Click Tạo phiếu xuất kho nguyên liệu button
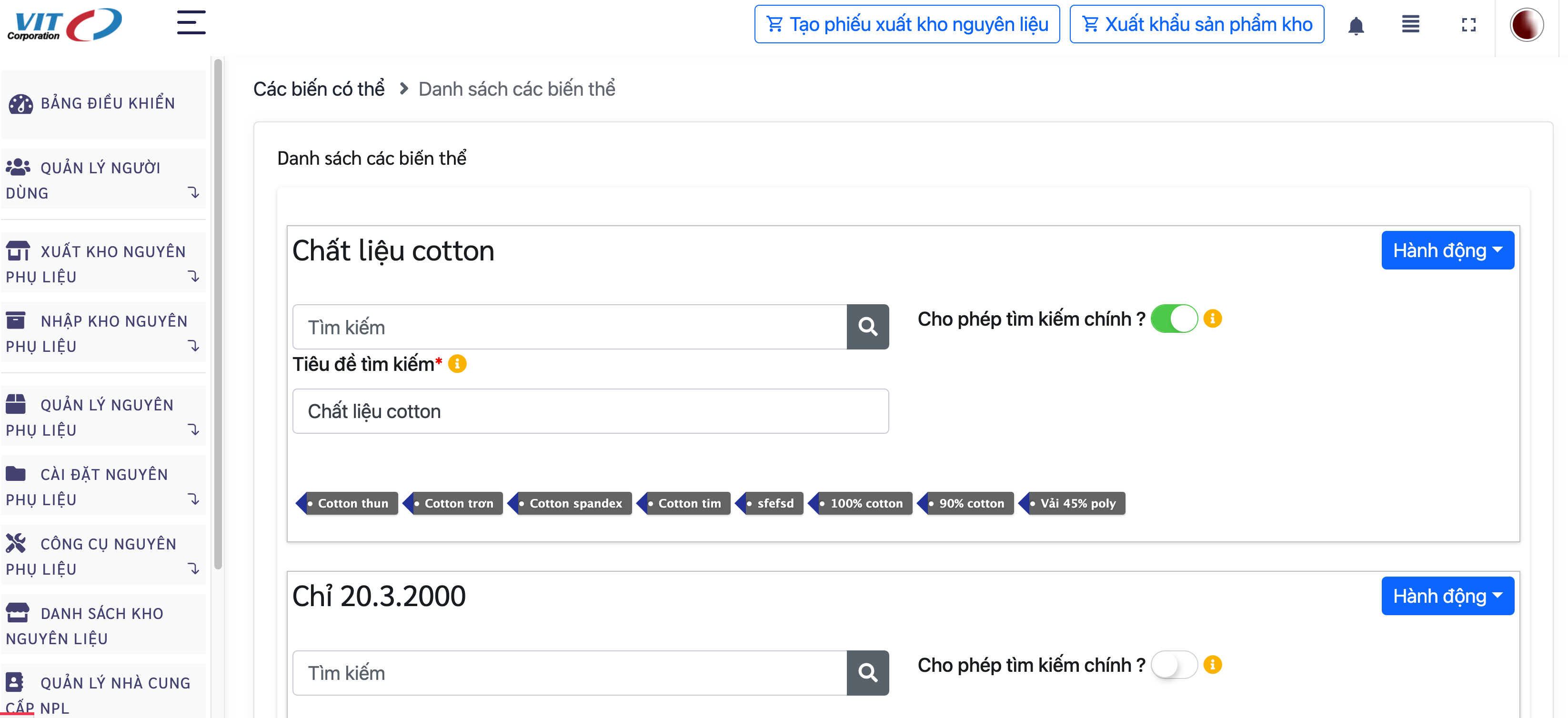 click(x=906, y=24)
